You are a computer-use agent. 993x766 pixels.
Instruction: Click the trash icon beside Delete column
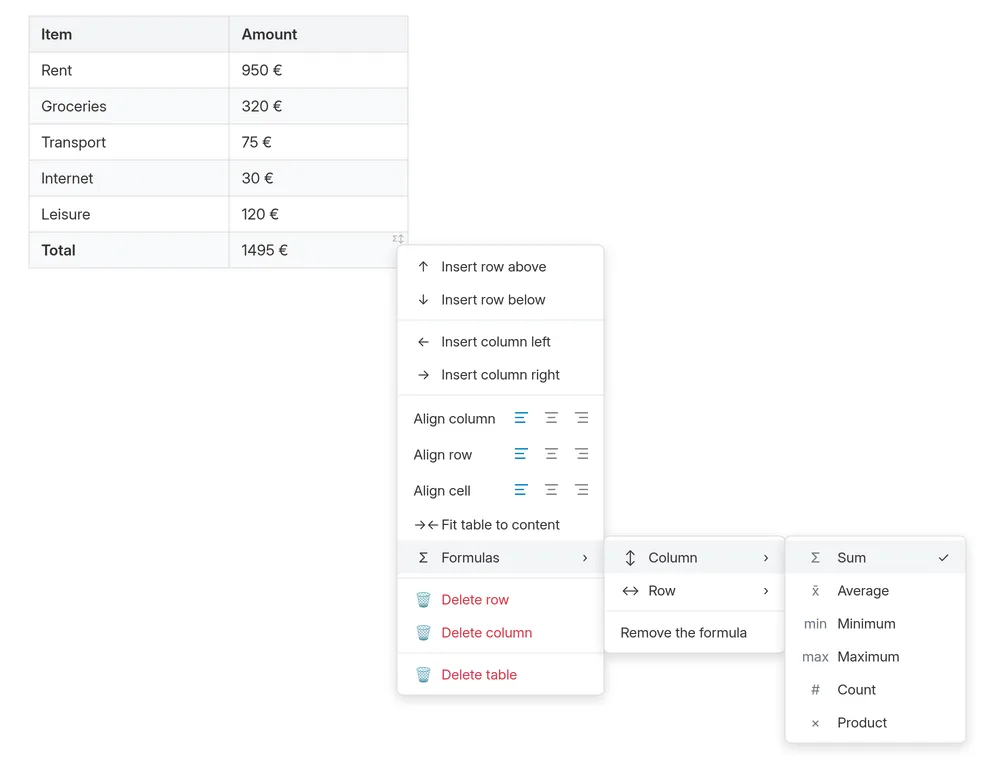pyautogui.click(x=423, y=632)
